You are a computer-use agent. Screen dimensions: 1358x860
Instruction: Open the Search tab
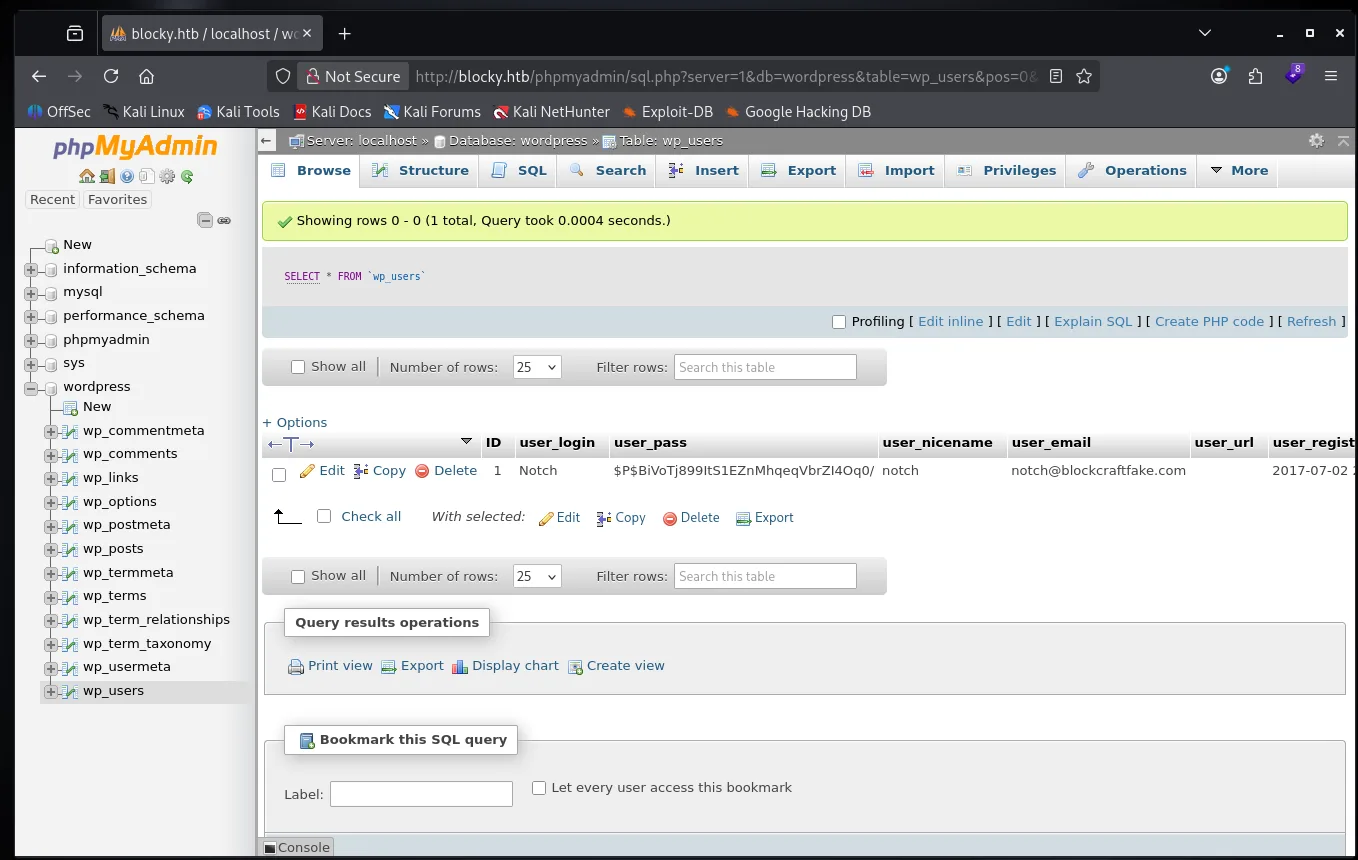(608, 171)
